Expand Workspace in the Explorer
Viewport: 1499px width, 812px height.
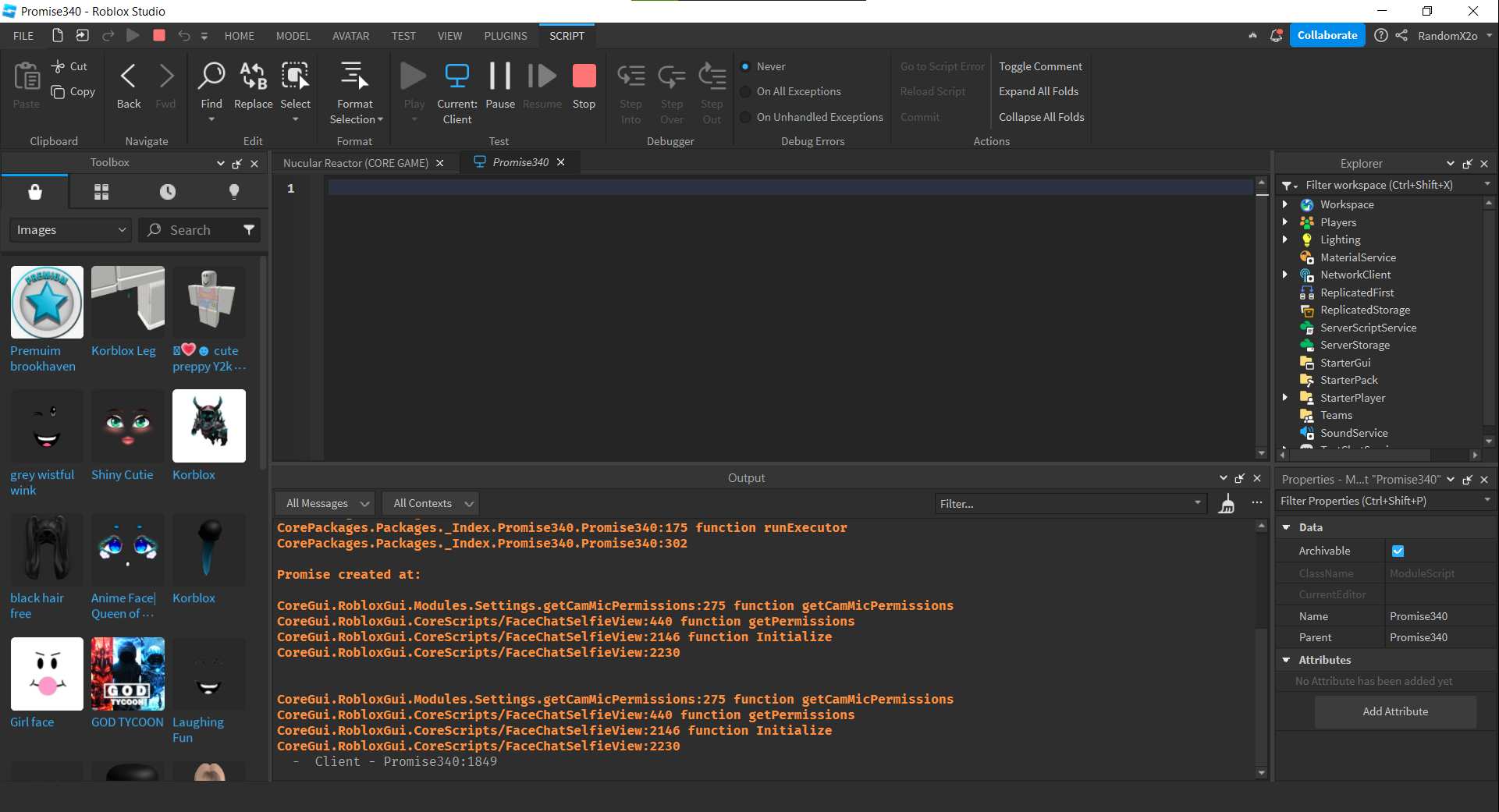(1286, 204)
